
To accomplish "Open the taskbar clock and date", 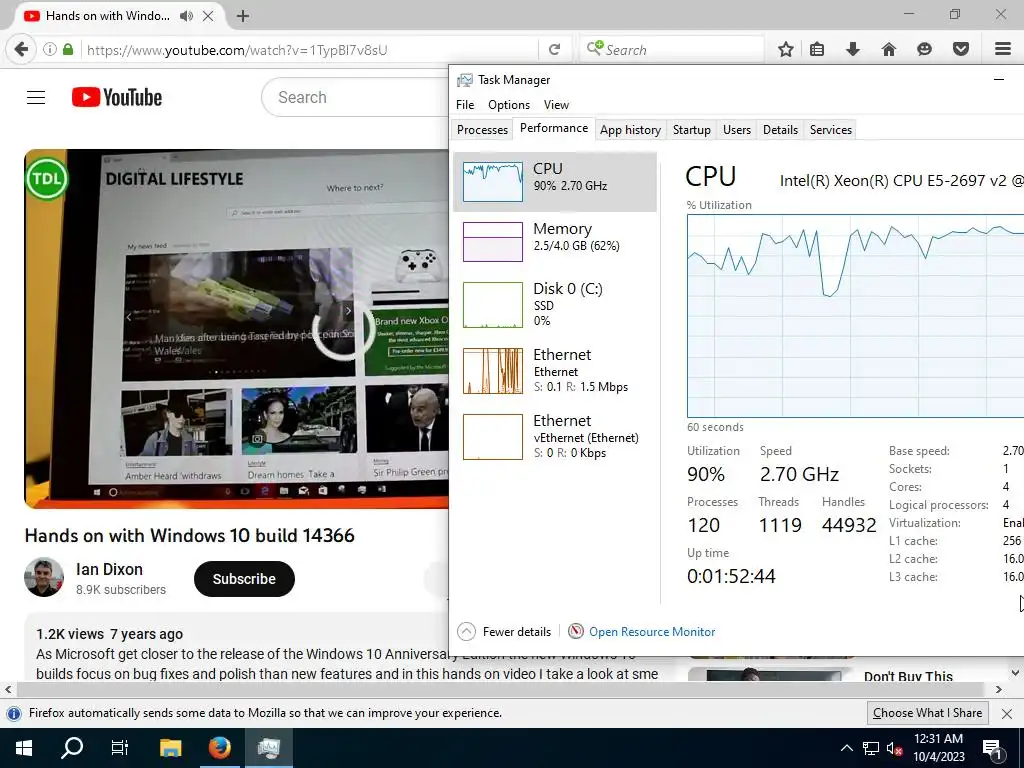I will (x=938, y=748).
